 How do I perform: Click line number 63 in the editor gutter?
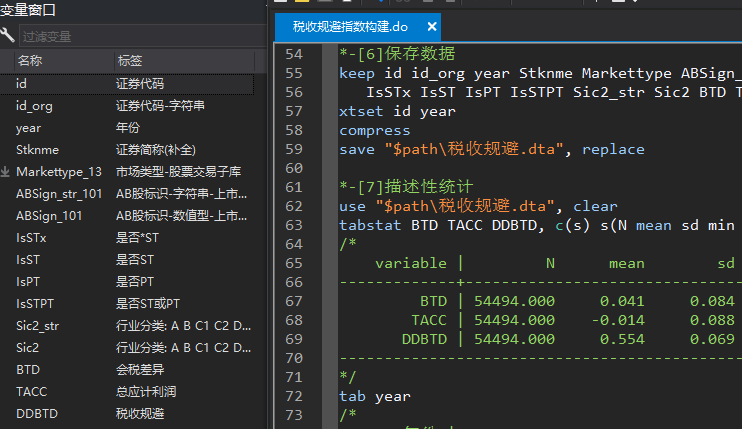coord(292,225)
